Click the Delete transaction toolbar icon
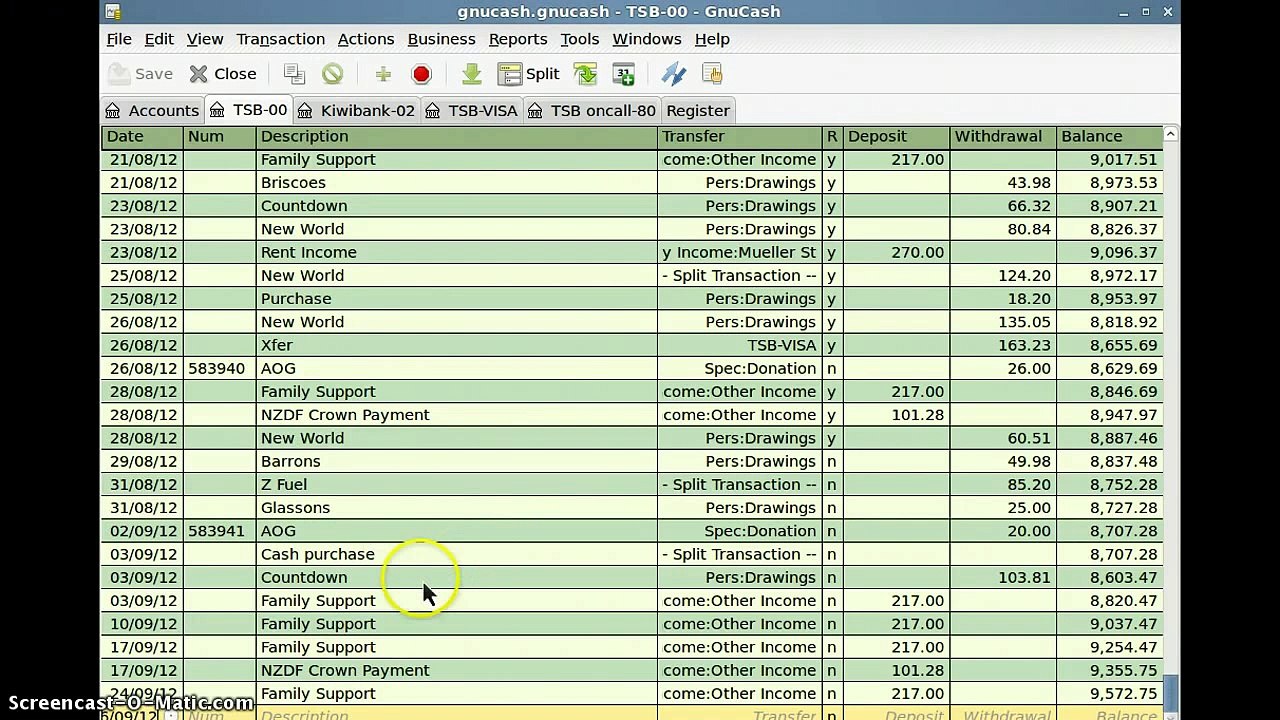The image size is (1280, 720). click(332, 74)
